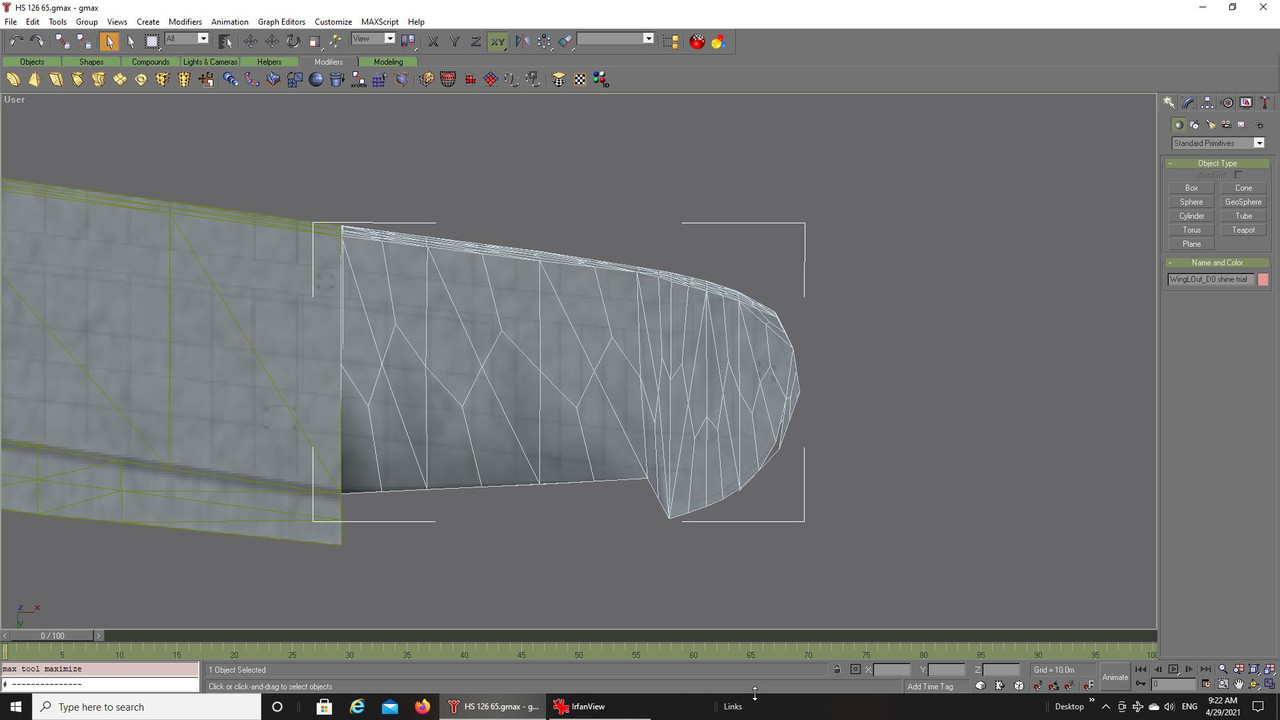1280x720 pixels.
Task: Open the Modify command panel tab
Action: [1188, 103]
